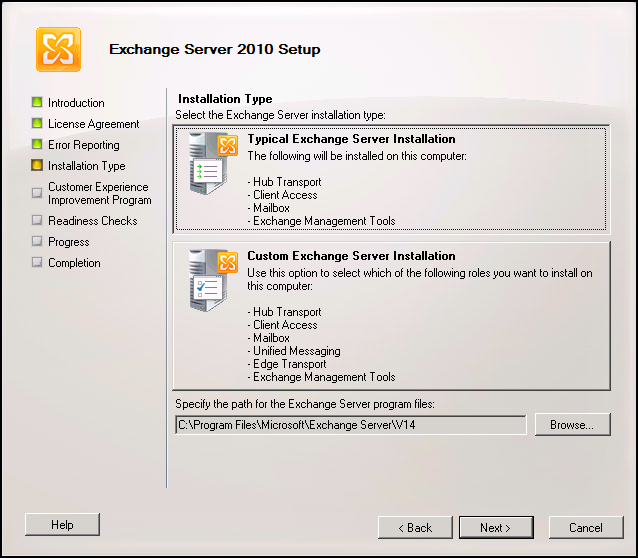Image resolution: width=638 pixels, height=558 pixels.
Task: Click the Readiness Checks gray step square
Action: [37, 220]
